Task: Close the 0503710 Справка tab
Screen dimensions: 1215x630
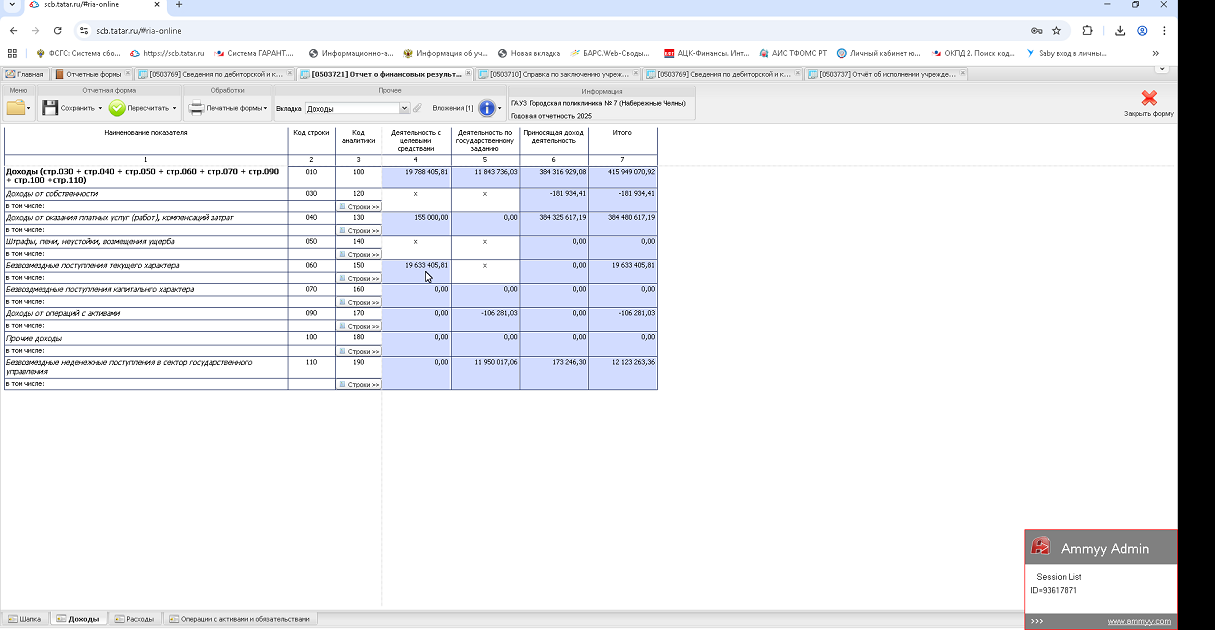Action: click(x=635, y=74)
